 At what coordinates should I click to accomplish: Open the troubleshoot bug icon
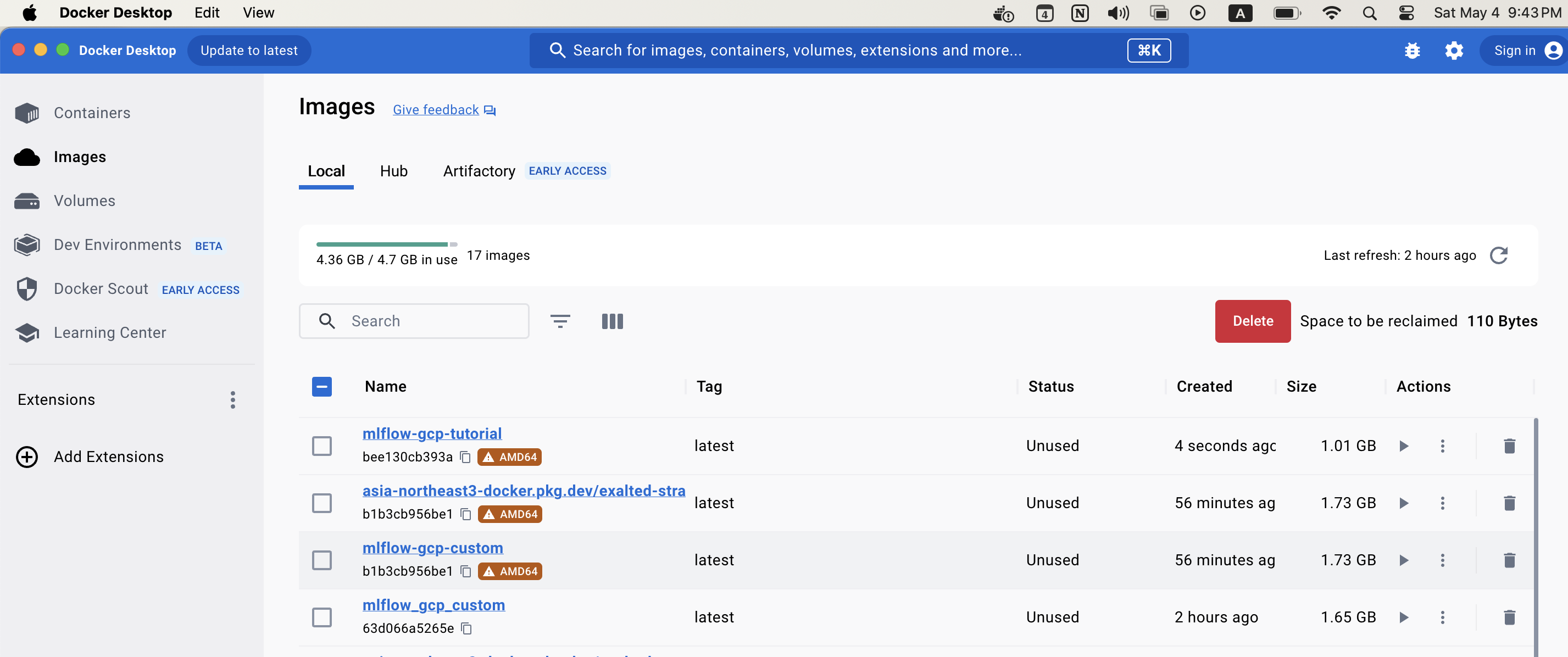1412,51
